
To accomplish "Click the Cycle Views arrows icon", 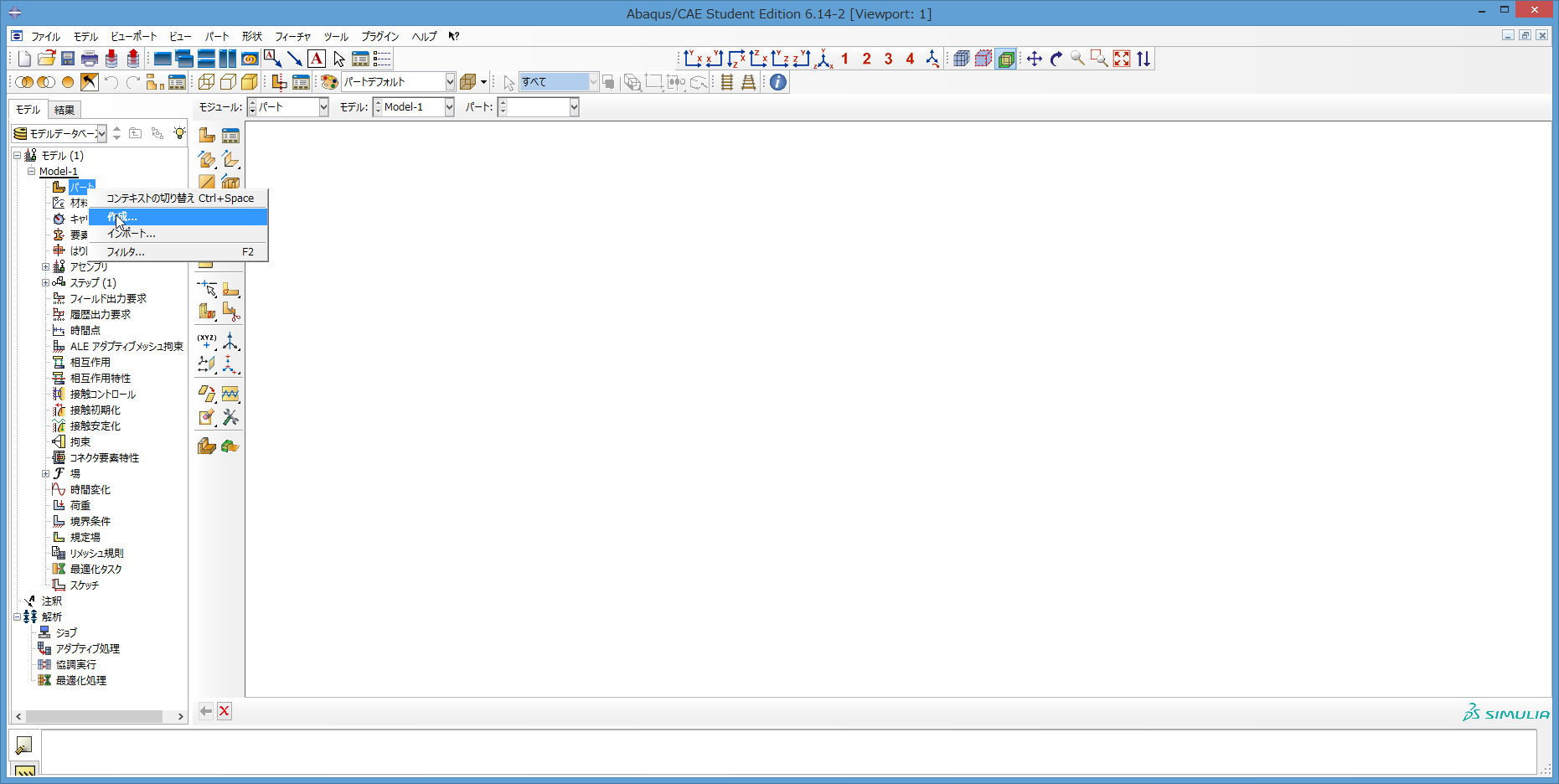I will pyautogui.click(x=1143, y=59).
